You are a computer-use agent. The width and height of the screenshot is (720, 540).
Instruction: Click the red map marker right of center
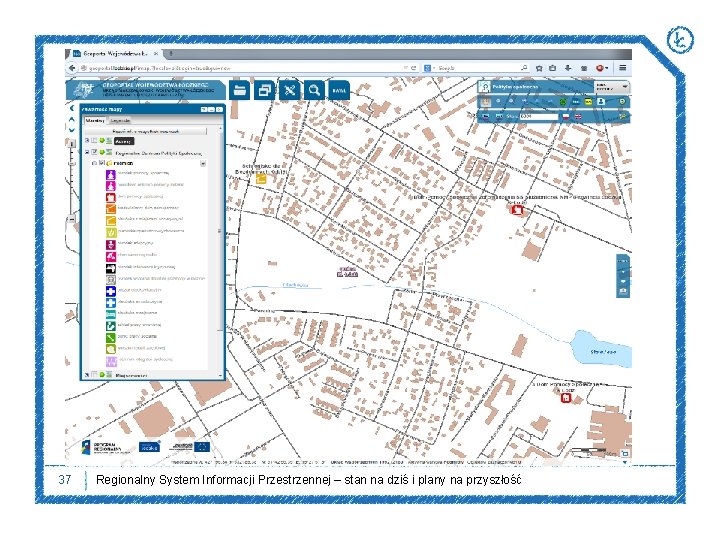[518, 210]
